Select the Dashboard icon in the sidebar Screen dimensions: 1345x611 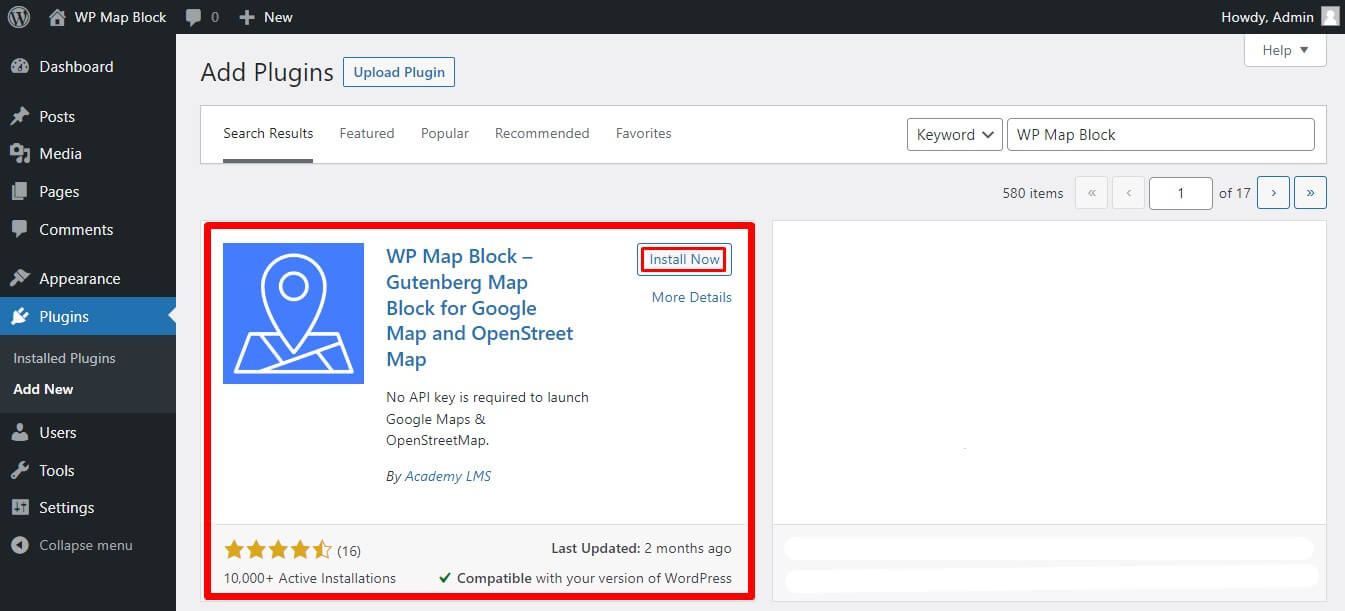pyautogui.click(x=22, y=66)
